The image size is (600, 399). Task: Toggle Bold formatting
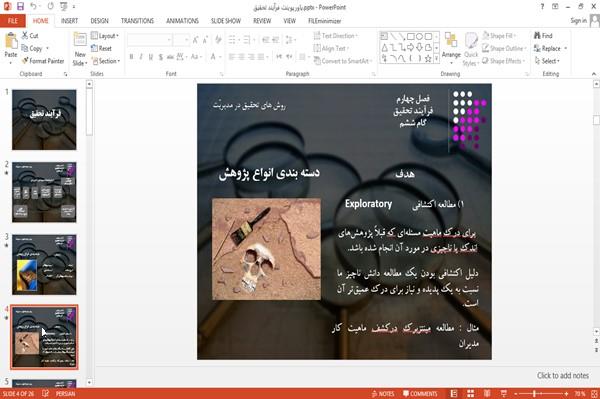[131, 57]
